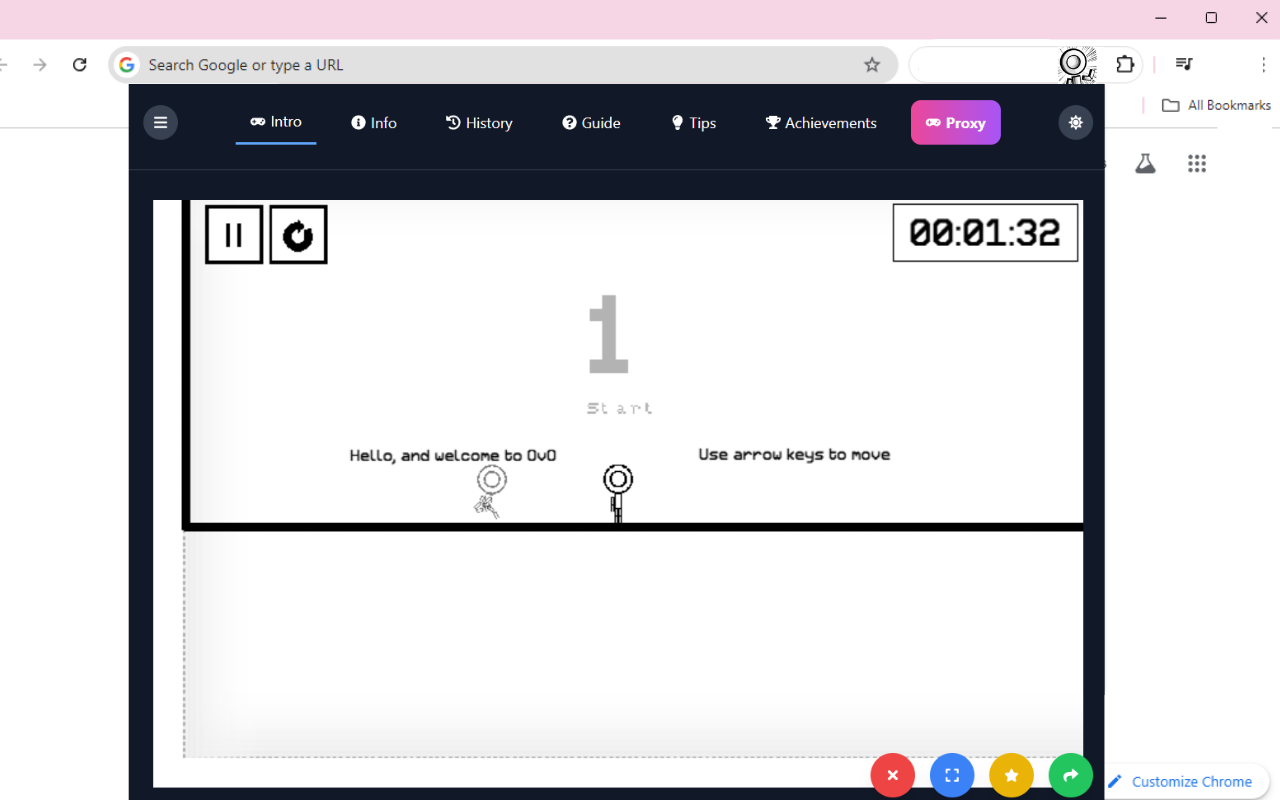Favorite the game using the yellow star
Image resolution: width=1280 pixels, height=800 pixels.
pos(1011,775)
